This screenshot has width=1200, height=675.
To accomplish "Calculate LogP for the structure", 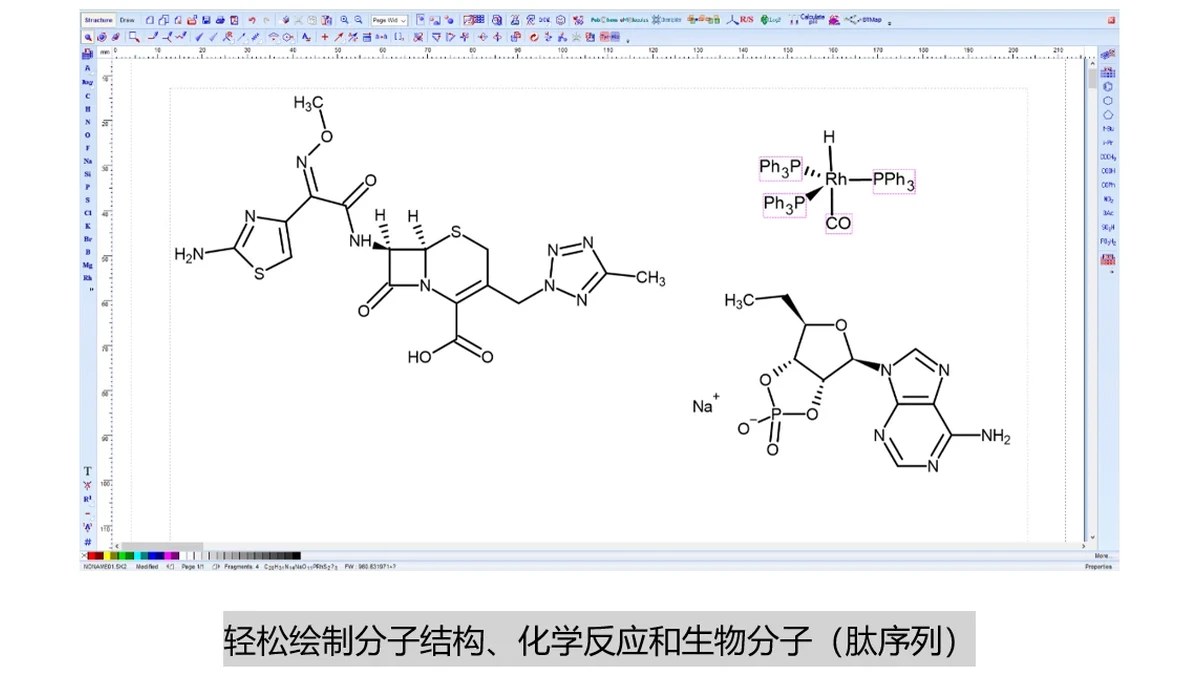I will click(x=771, y=20).
